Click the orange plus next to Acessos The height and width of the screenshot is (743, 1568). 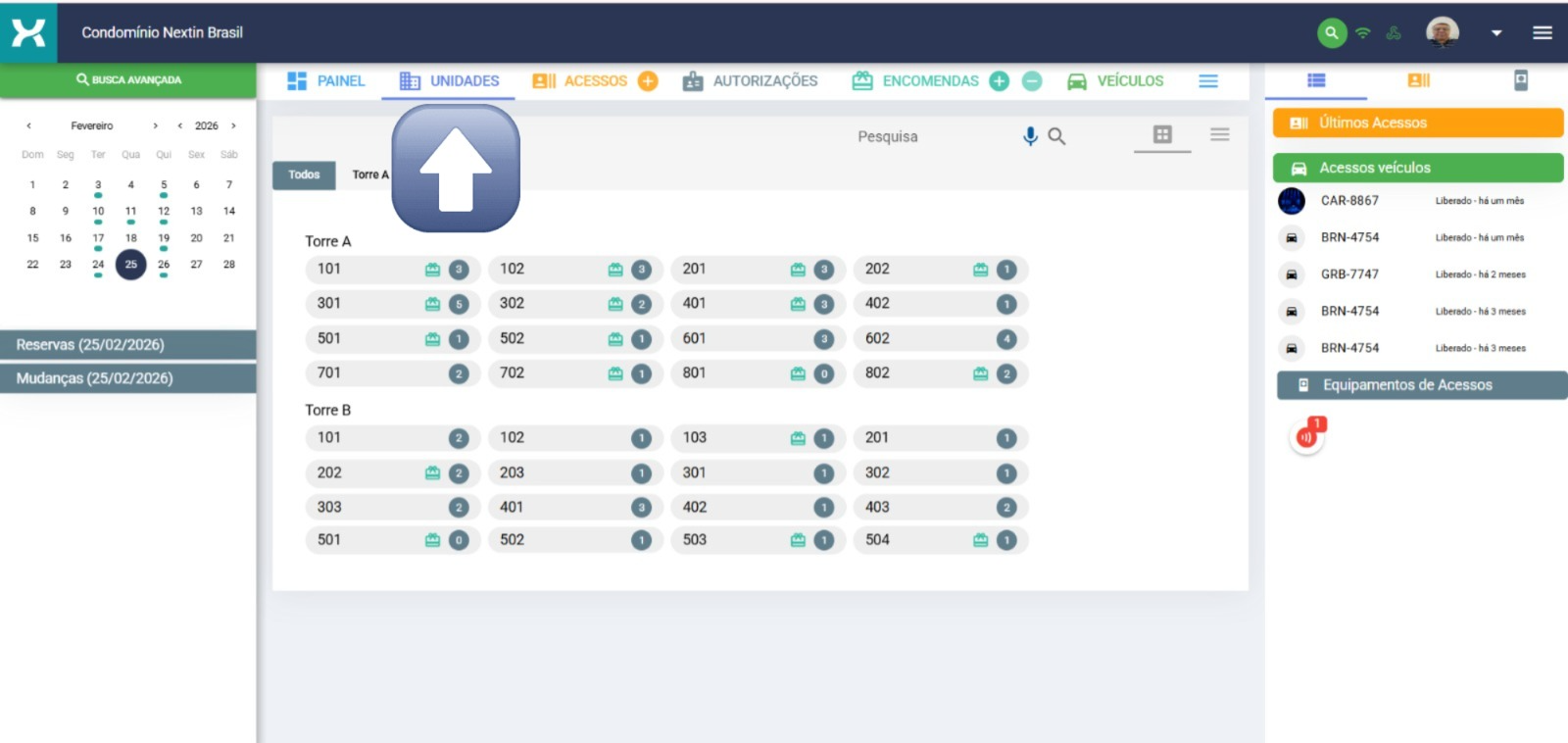(x=648, y=81)
